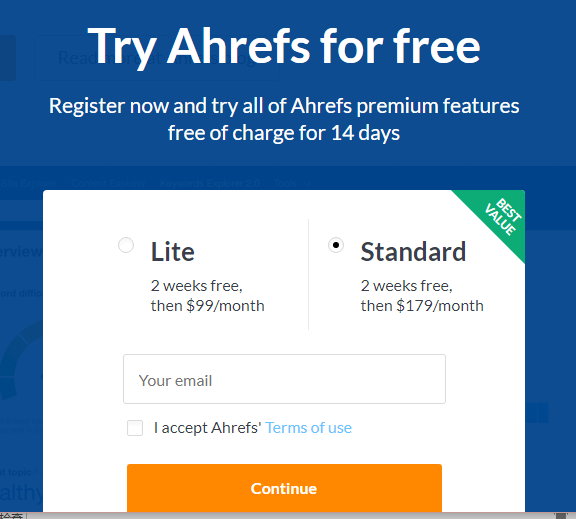Open the Terms of use link
Viewport: 576px width, 519px height.
pos(309,428)
